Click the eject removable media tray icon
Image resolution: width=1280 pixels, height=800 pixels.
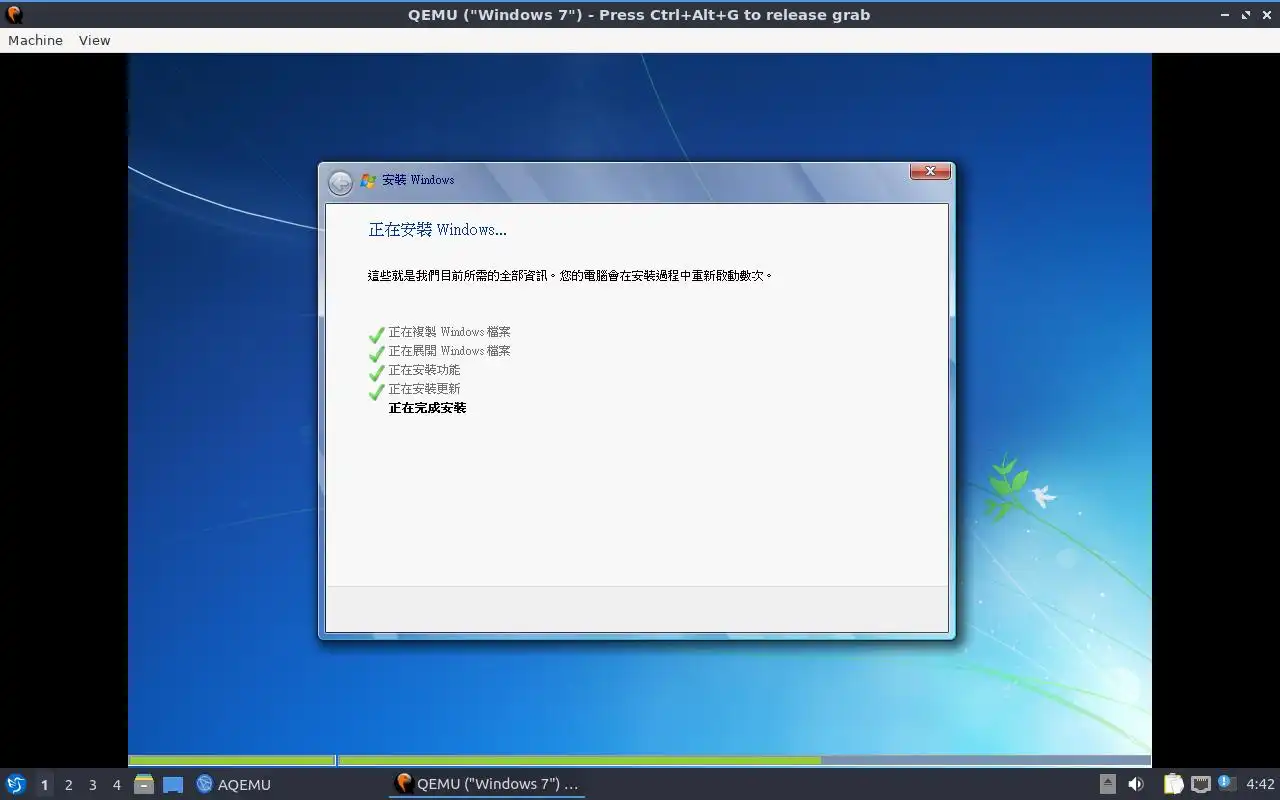[1107, 784]
